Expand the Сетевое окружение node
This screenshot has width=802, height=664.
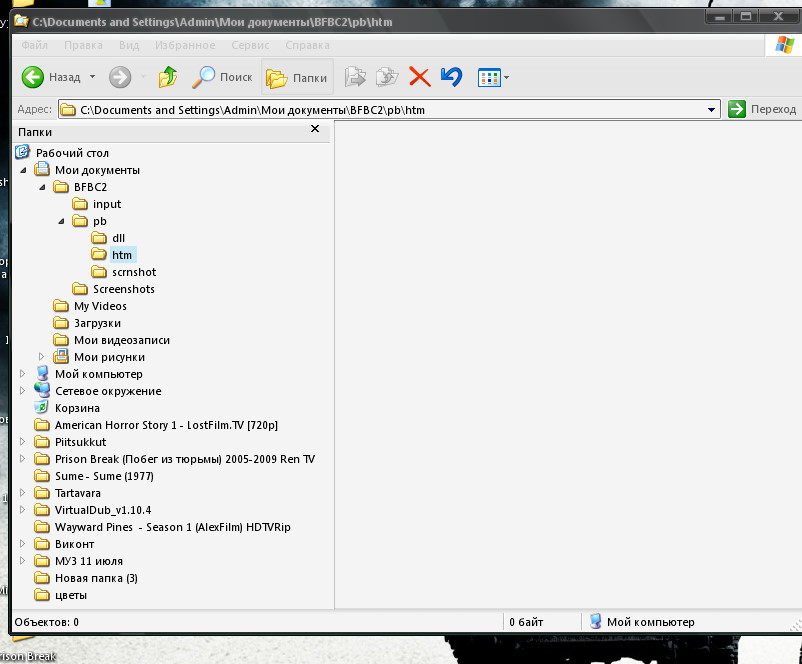click(23, 390)
